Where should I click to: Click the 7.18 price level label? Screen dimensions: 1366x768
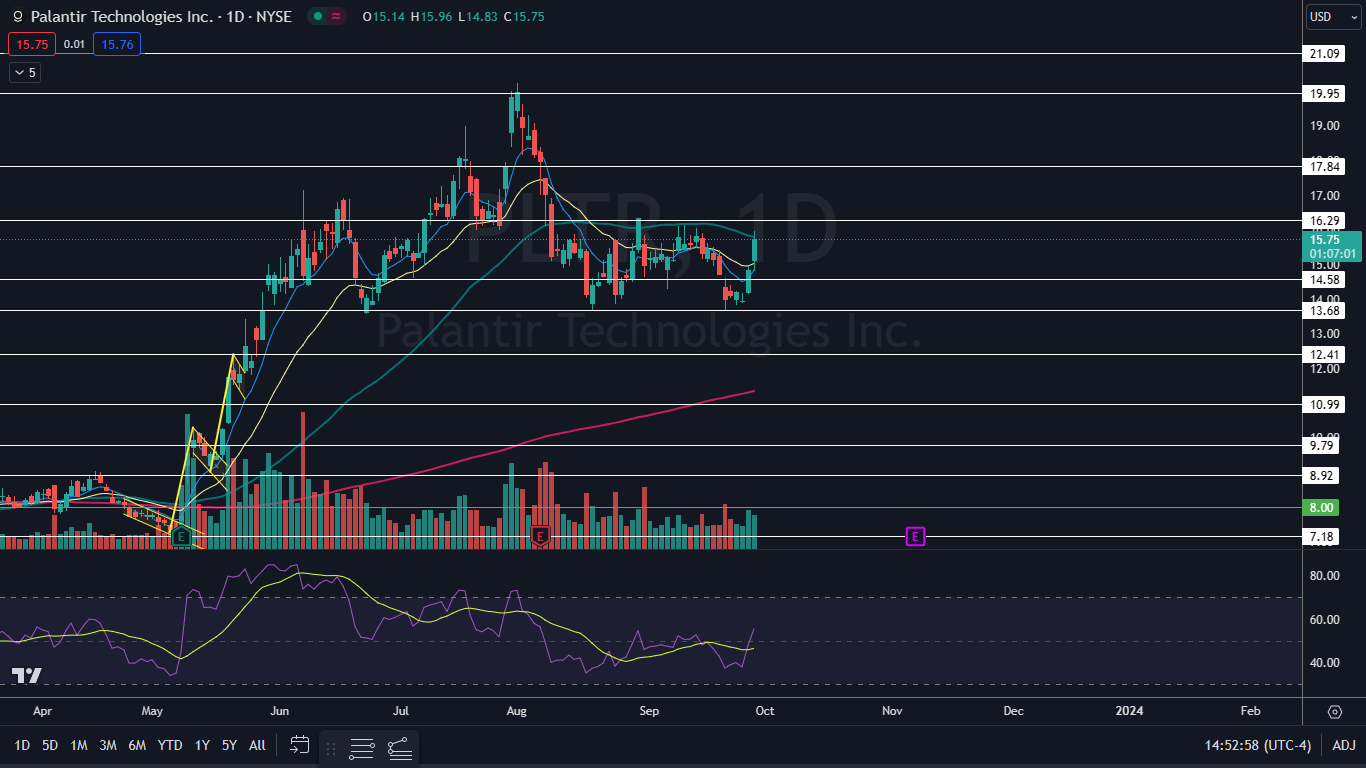(1322, 537)
